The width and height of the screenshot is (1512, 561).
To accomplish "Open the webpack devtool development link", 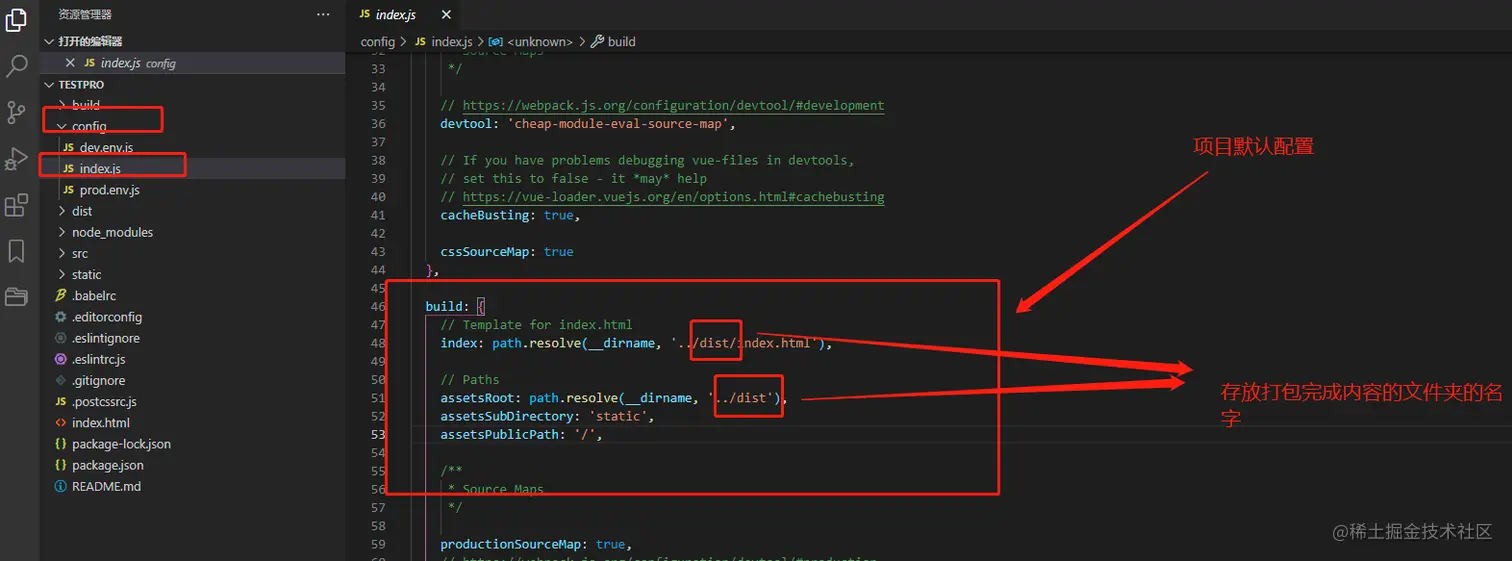I will click(x=673, y=105).
